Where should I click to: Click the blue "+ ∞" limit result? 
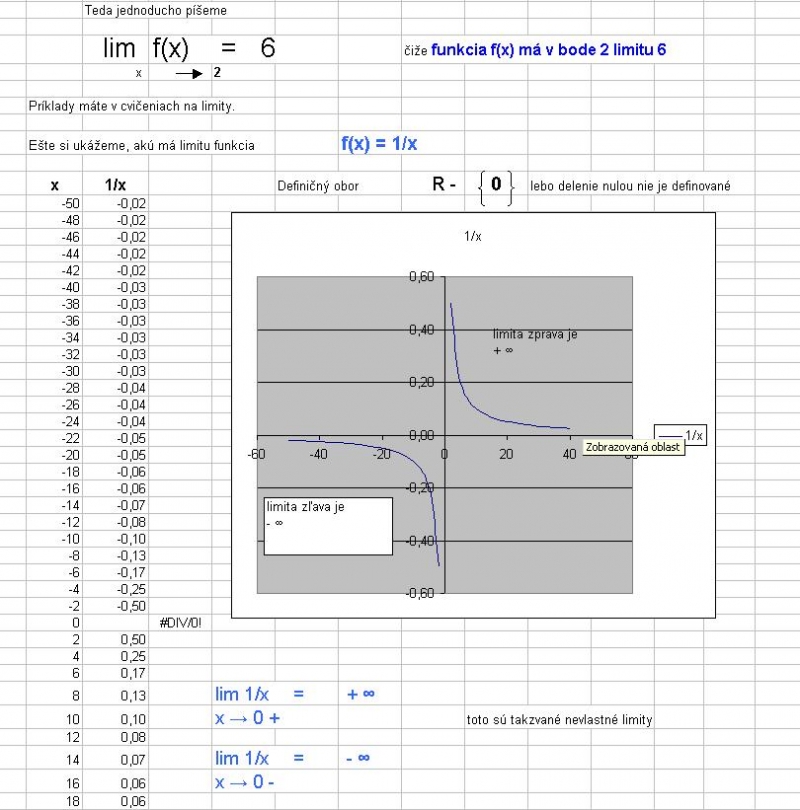[x=360, y=694]
